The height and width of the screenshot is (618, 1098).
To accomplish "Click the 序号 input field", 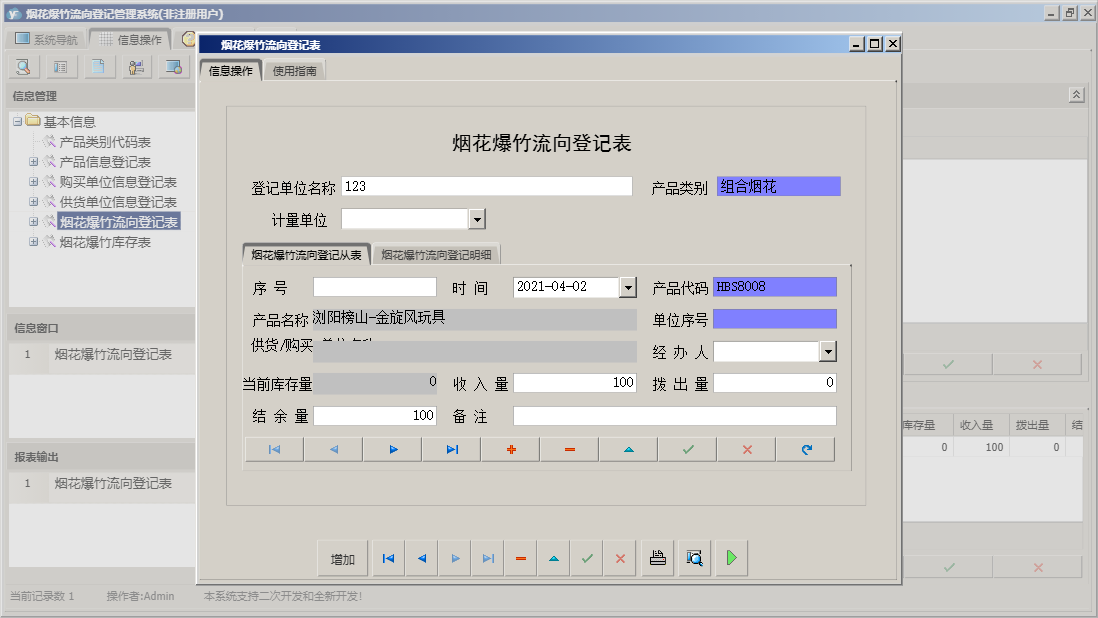I will pyautogui.click(x=375, y=287).
